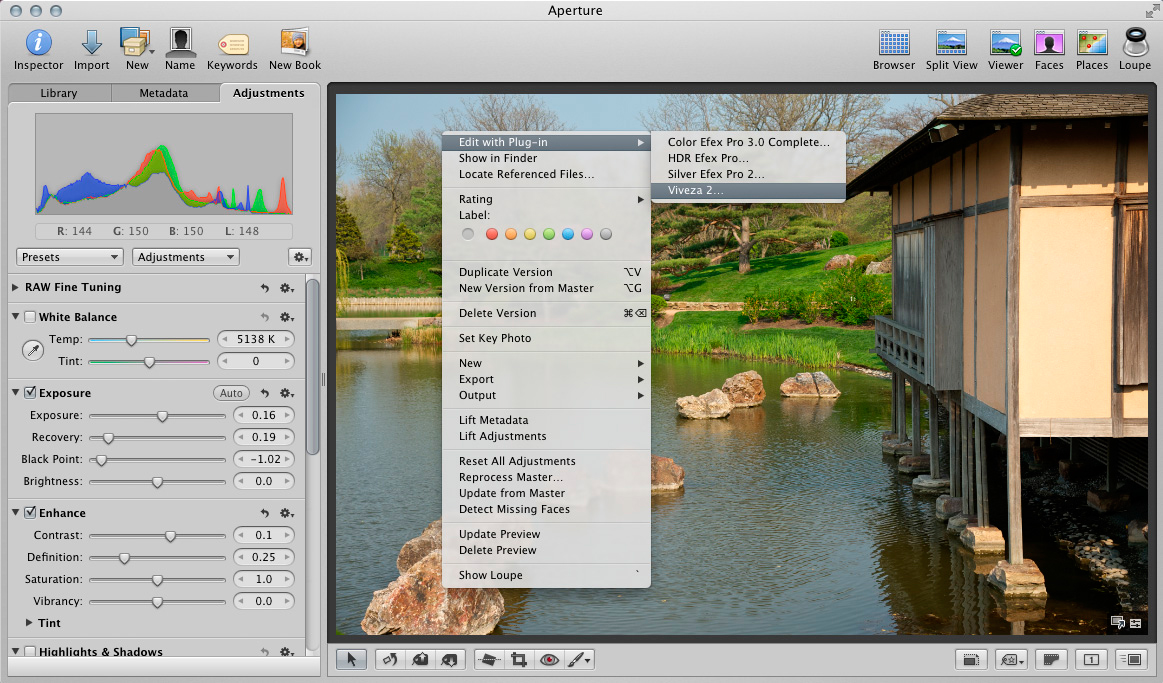Open the Presets dropdown
The height and width of the screenshot is (683, 1163).
pos(69,257)
